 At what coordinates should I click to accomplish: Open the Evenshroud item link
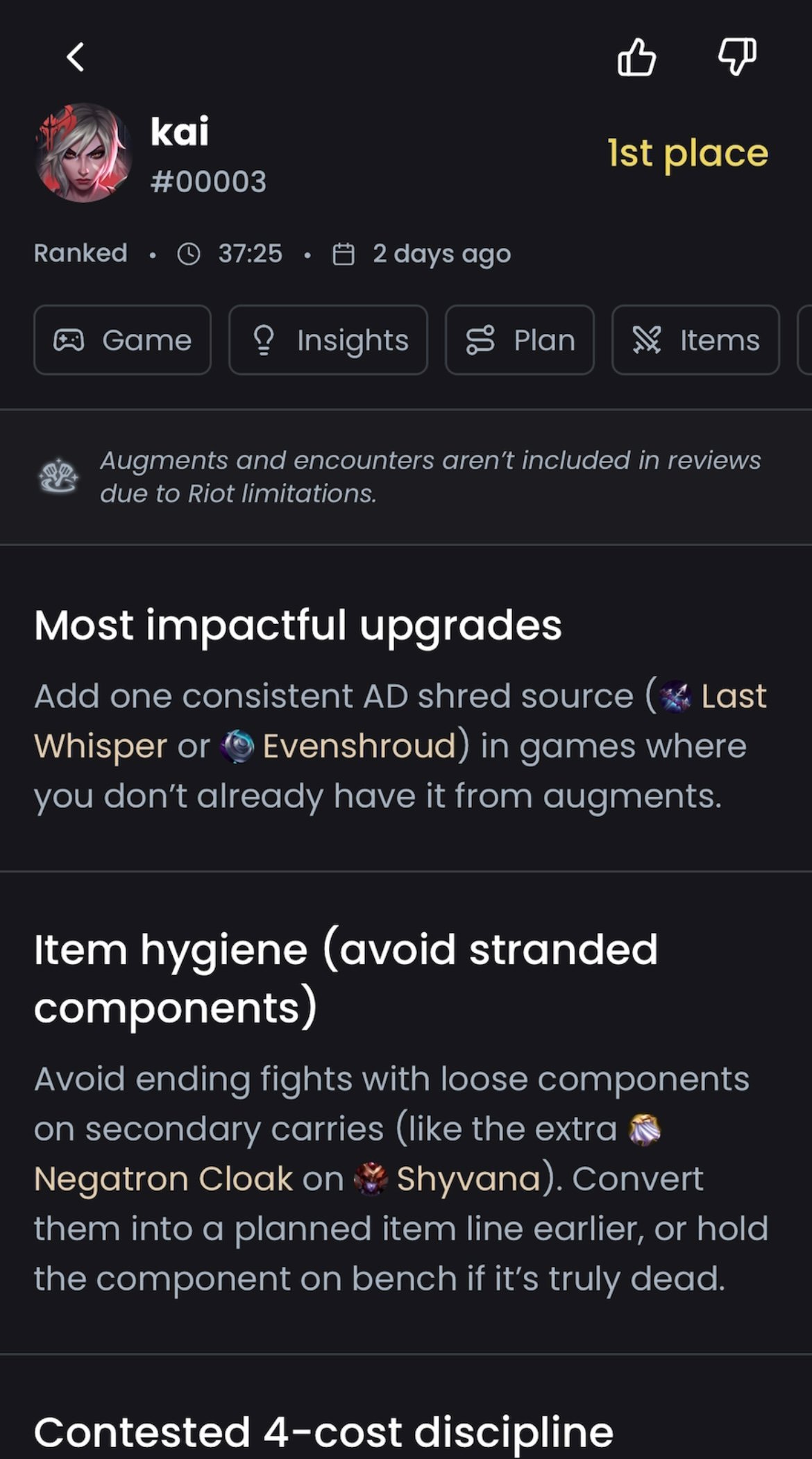coord(359,747)
